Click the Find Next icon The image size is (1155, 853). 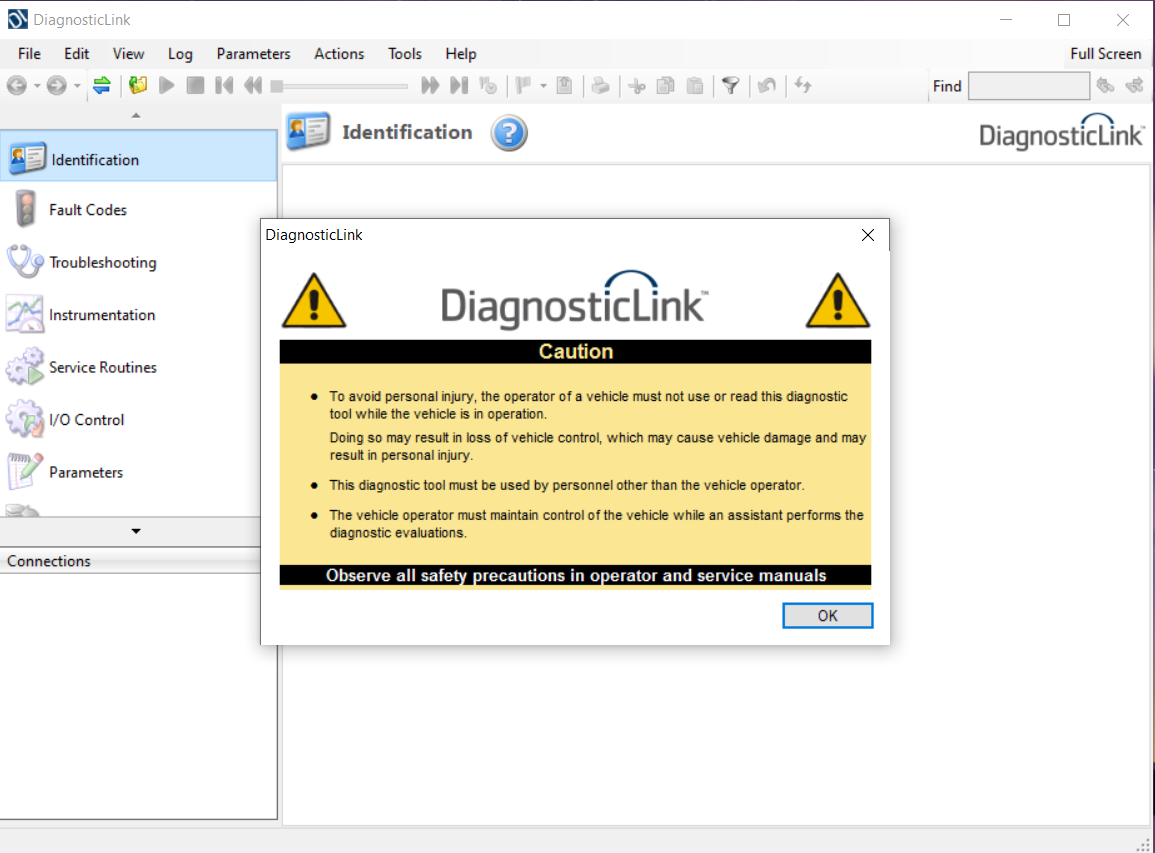click(1134, 85)
